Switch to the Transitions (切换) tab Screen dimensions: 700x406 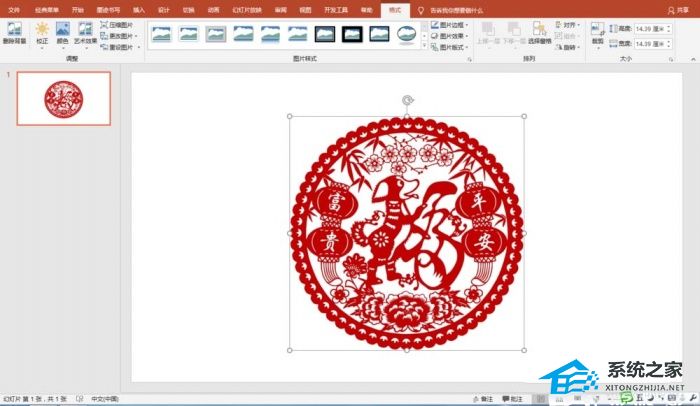click(x=188, y=10)
